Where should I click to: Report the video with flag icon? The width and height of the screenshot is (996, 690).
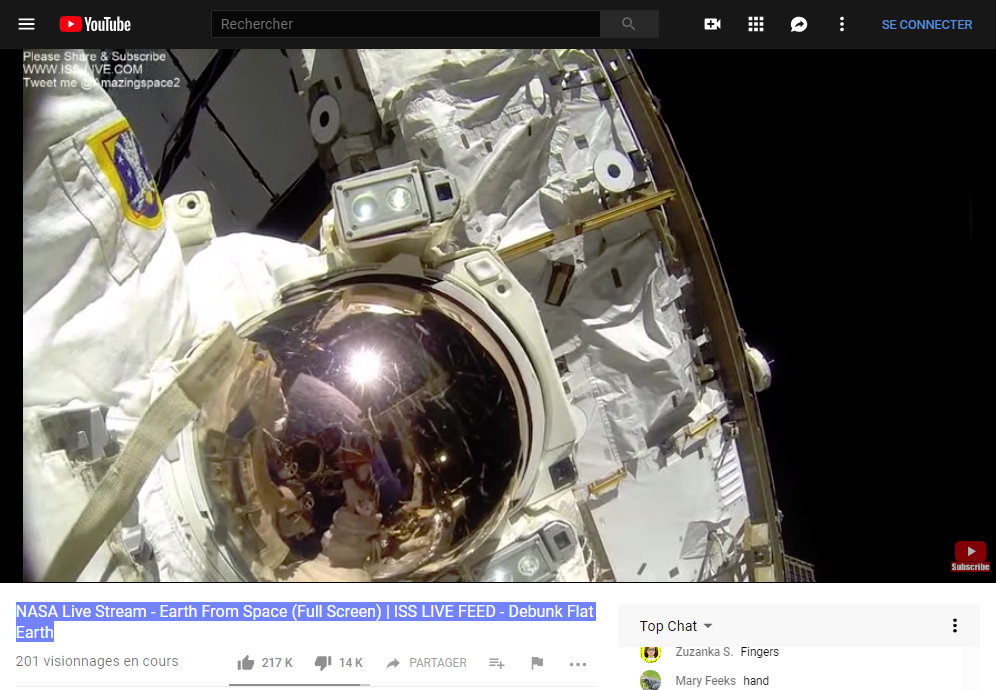pyautogui.click(x=537, y=663)
